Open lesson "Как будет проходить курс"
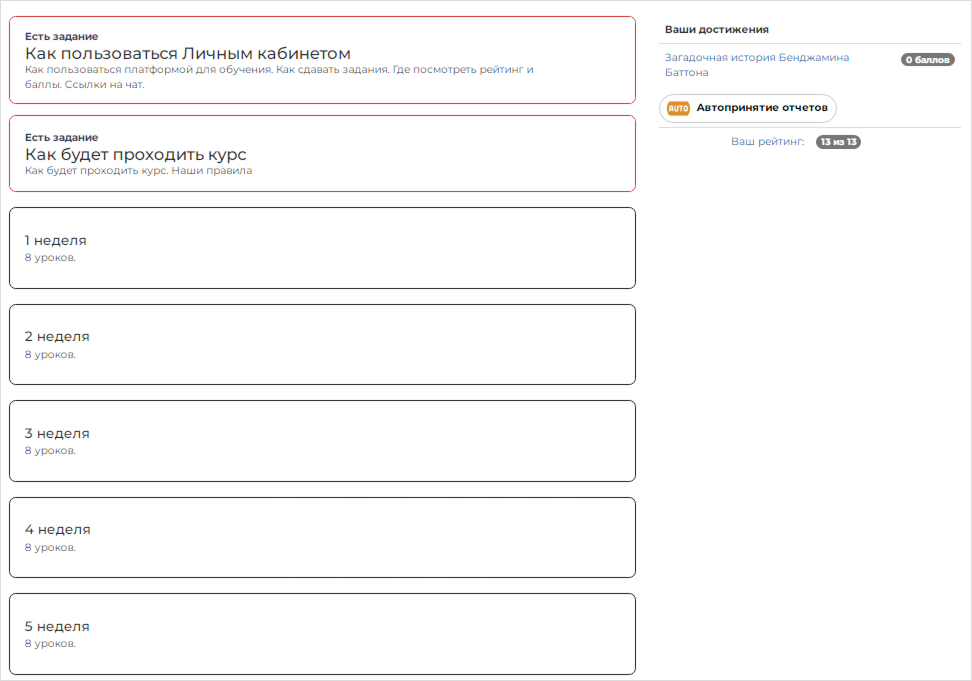The image size is (972, 681). coord(135,154)
